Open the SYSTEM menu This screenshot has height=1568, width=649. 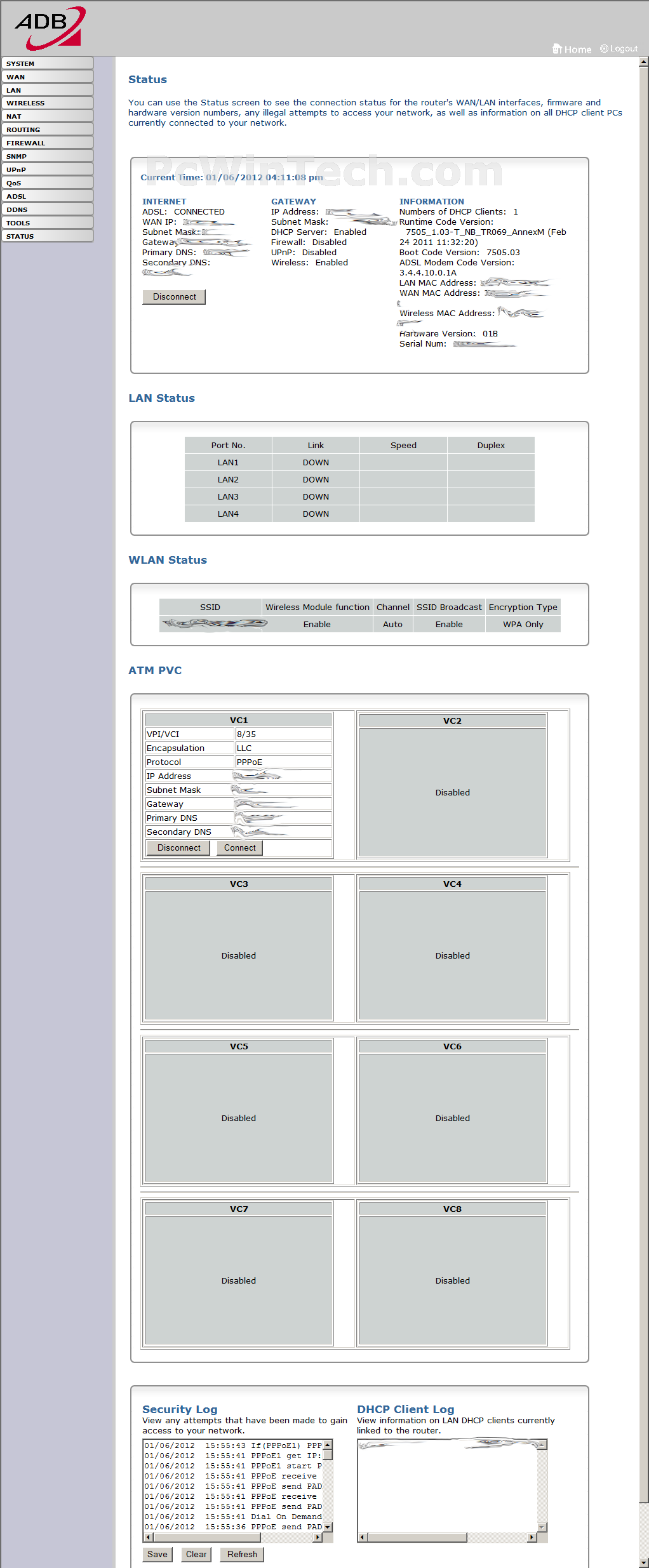pyautogui.click(x=48, y=63)
